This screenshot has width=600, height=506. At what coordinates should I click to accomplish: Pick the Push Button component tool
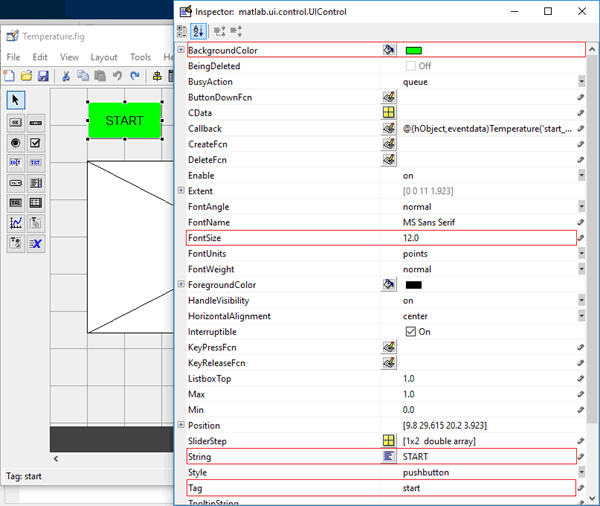[x=16, y=123]
